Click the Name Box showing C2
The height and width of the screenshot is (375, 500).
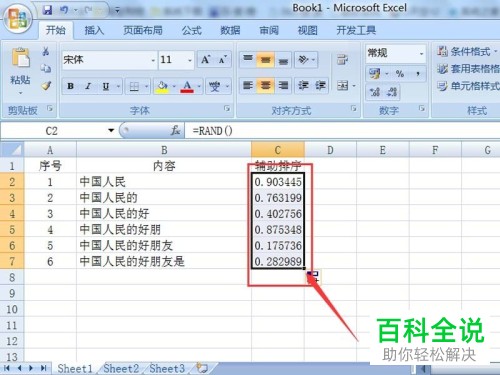click(x=53, y=131)
